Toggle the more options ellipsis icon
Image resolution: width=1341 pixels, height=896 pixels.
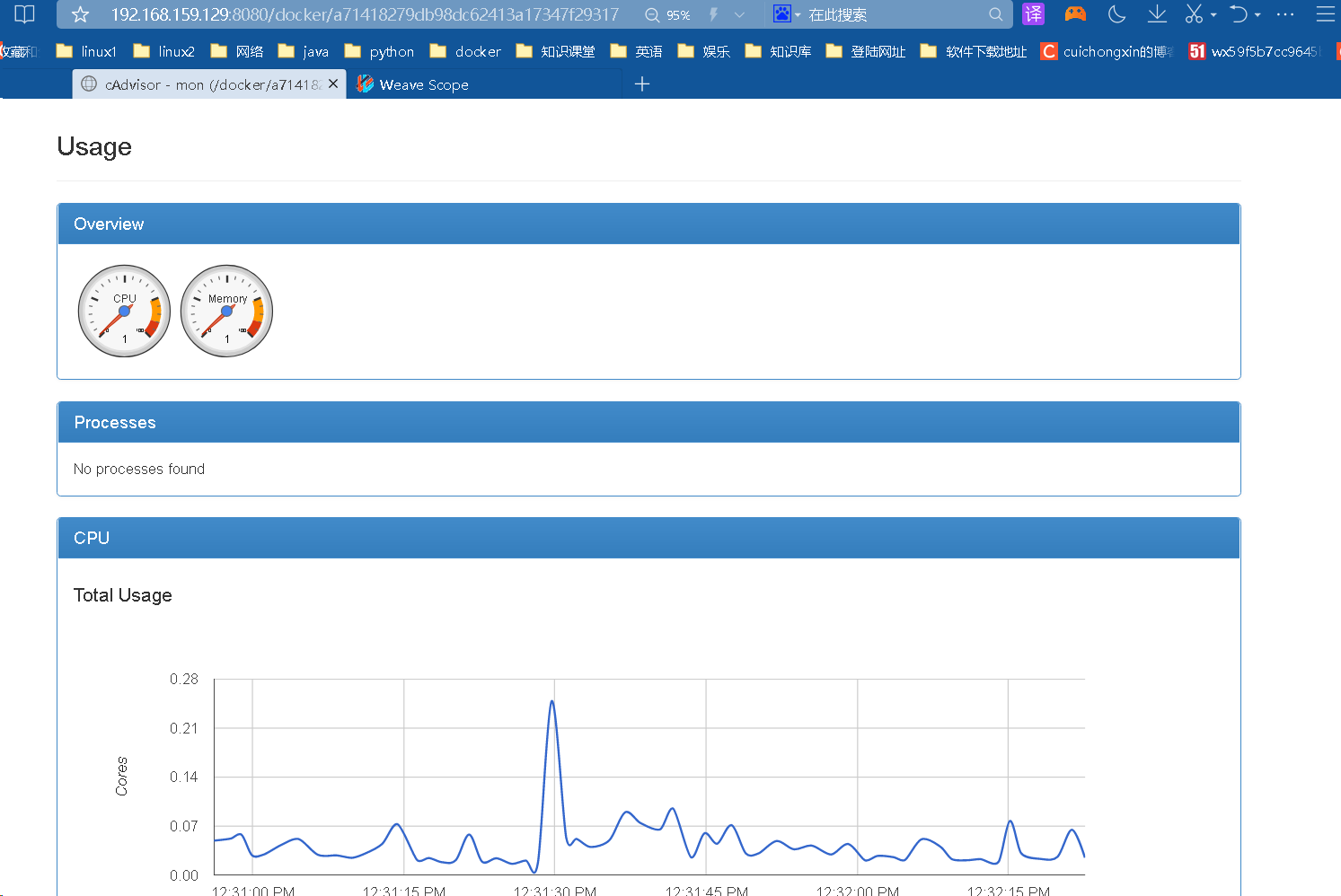1284,14
